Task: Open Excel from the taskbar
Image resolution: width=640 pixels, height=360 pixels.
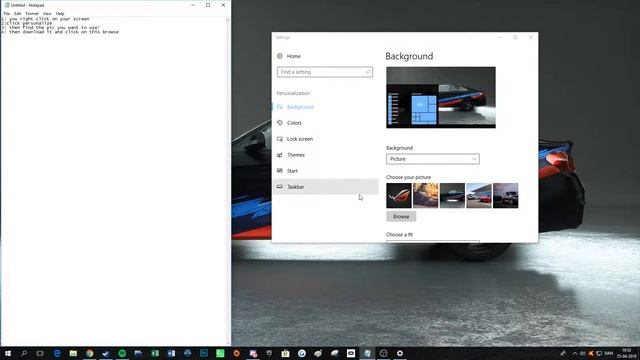Action: tap(155, 353)
